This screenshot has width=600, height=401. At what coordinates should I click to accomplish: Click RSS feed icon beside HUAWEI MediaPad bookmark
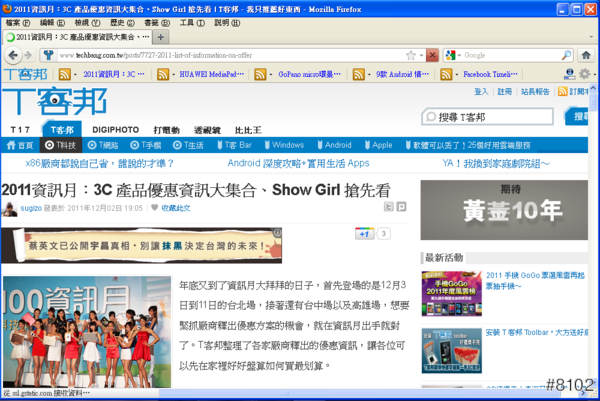tap(163, 74)
